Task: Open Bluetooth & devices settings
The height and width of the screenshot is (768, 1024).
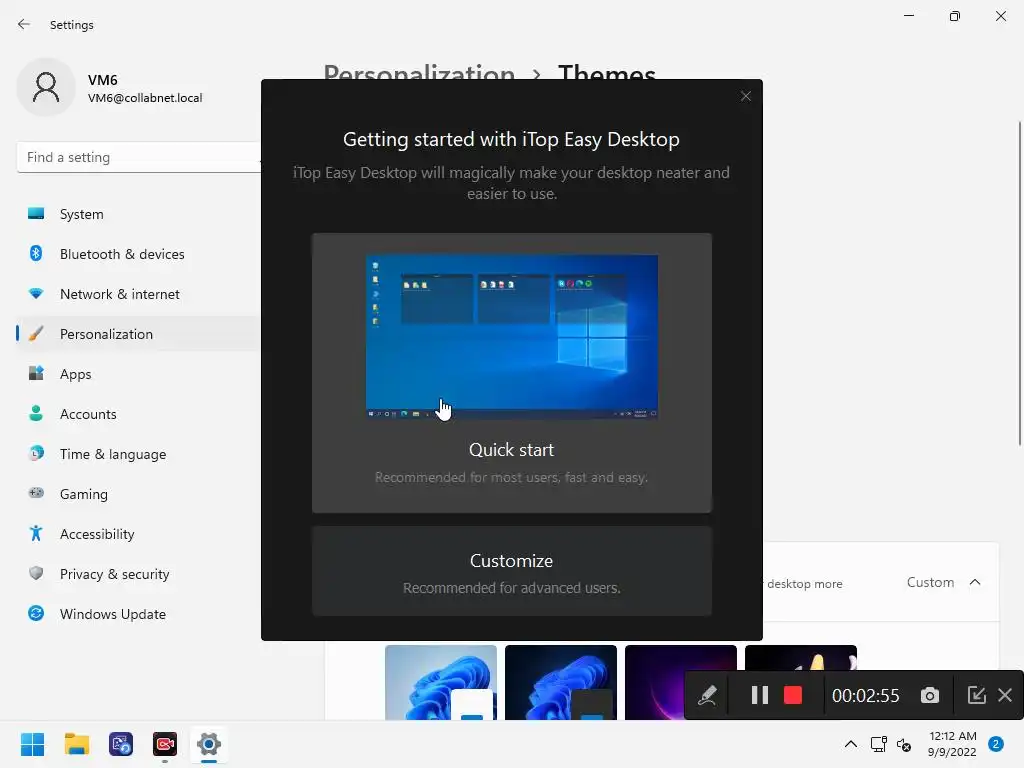Action: coord(139,254)
